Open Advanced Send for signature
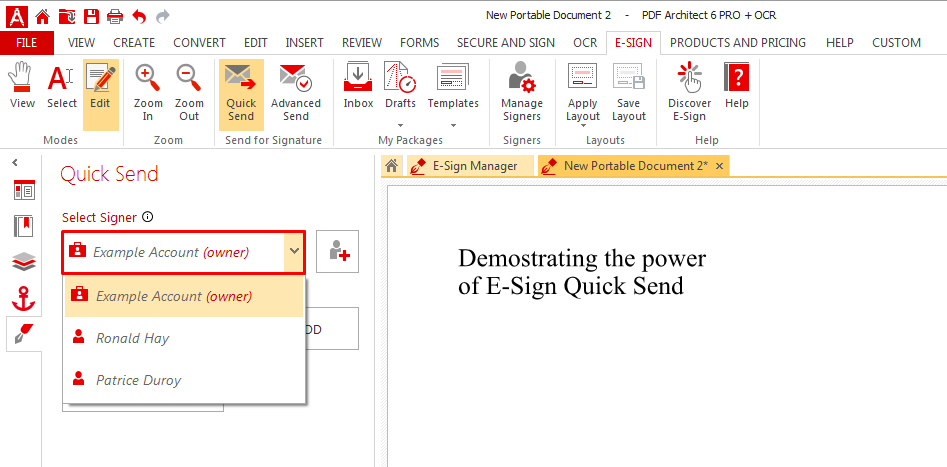 tap(296, 94)
